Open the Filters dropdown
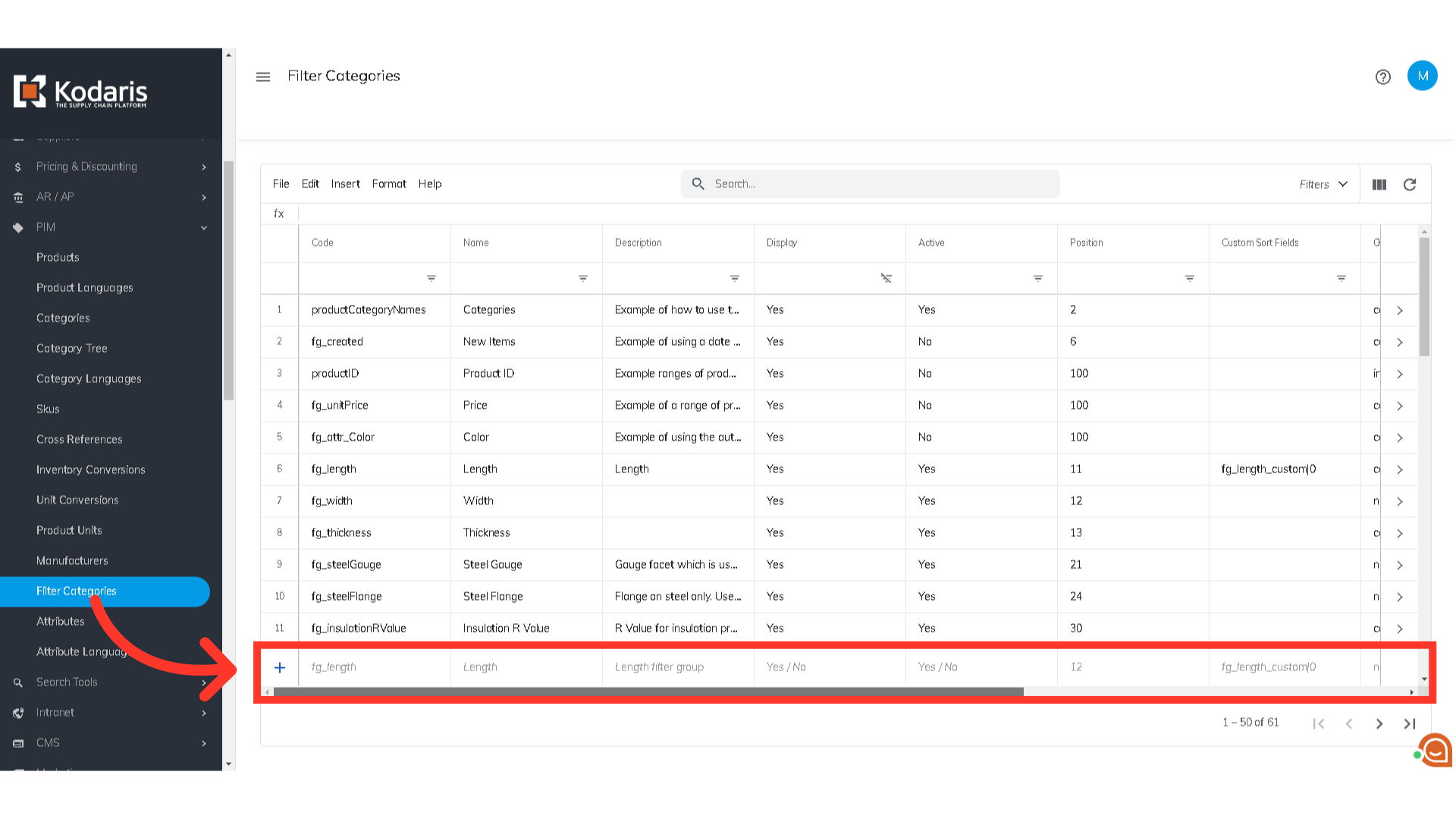 tap(1323, 184)
